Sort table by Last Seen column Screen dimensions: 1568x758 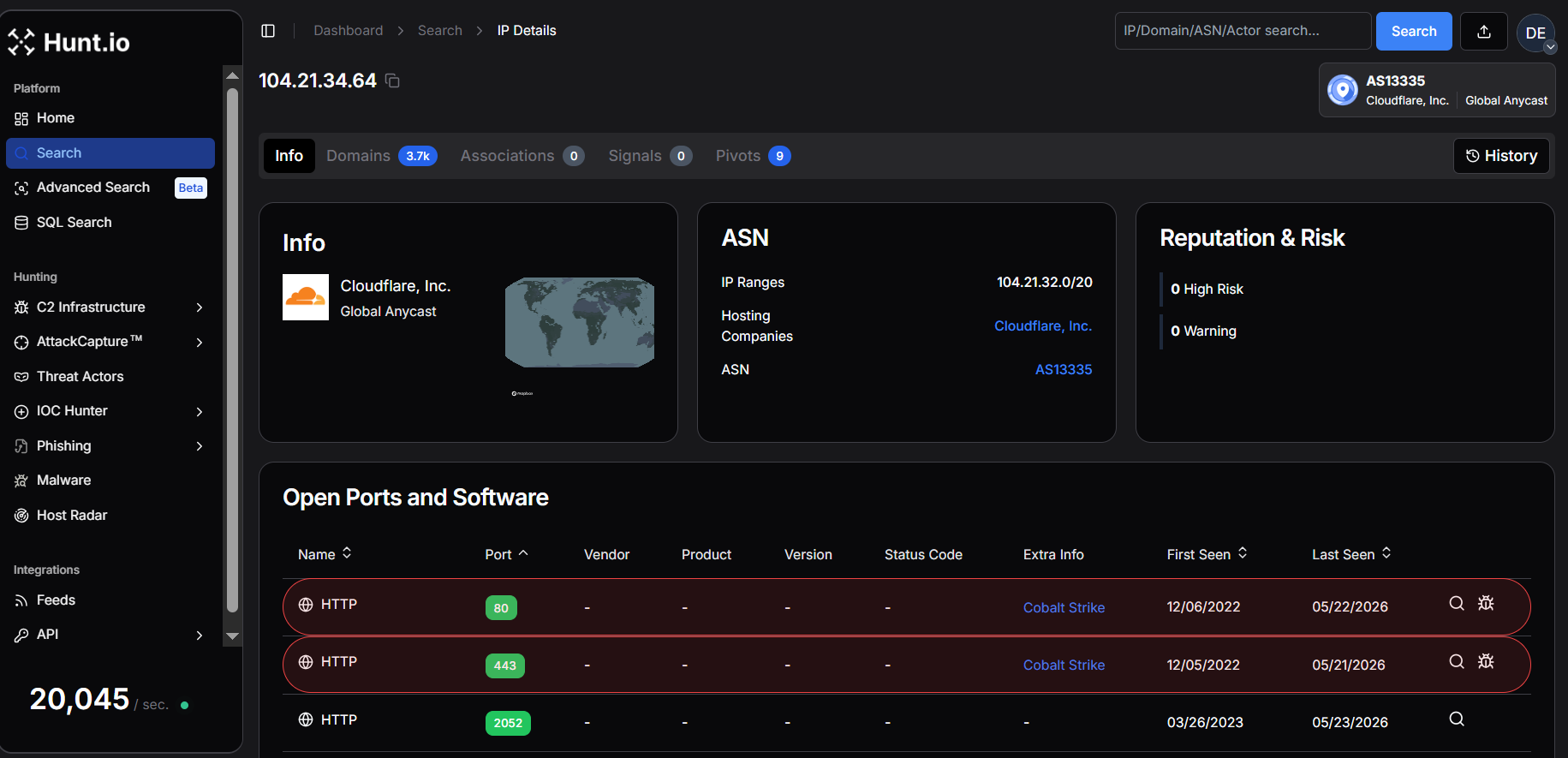point(1351,554)
